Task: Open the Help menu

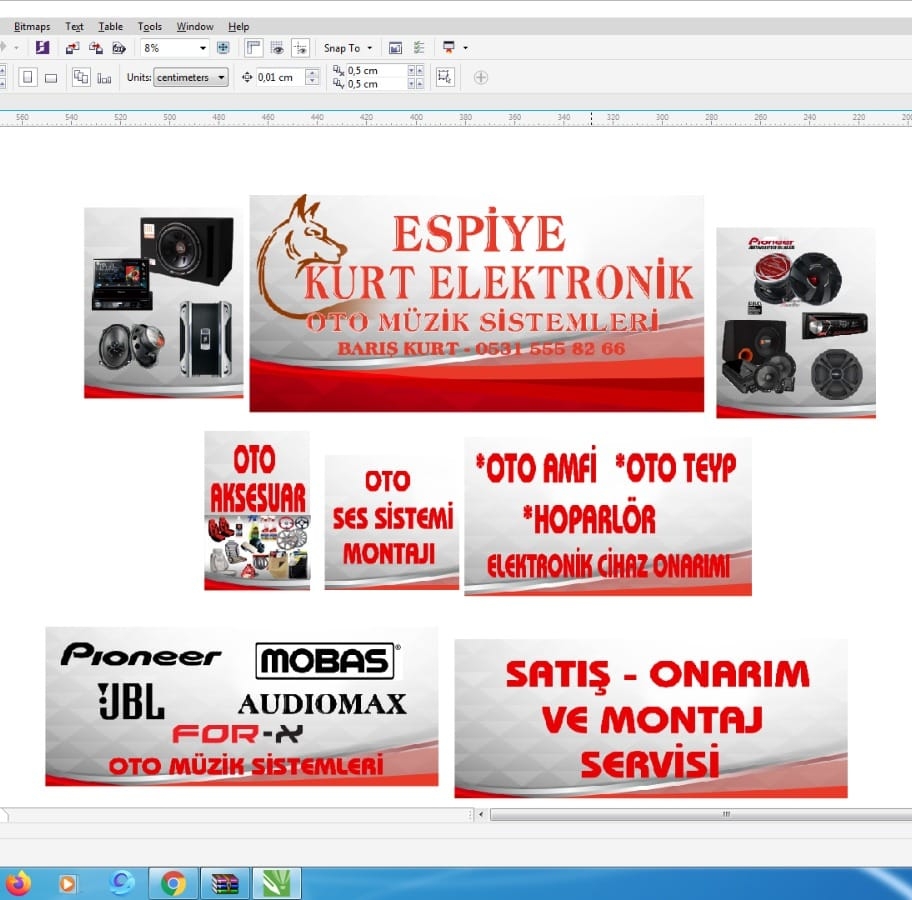Action: coord(238,27)
